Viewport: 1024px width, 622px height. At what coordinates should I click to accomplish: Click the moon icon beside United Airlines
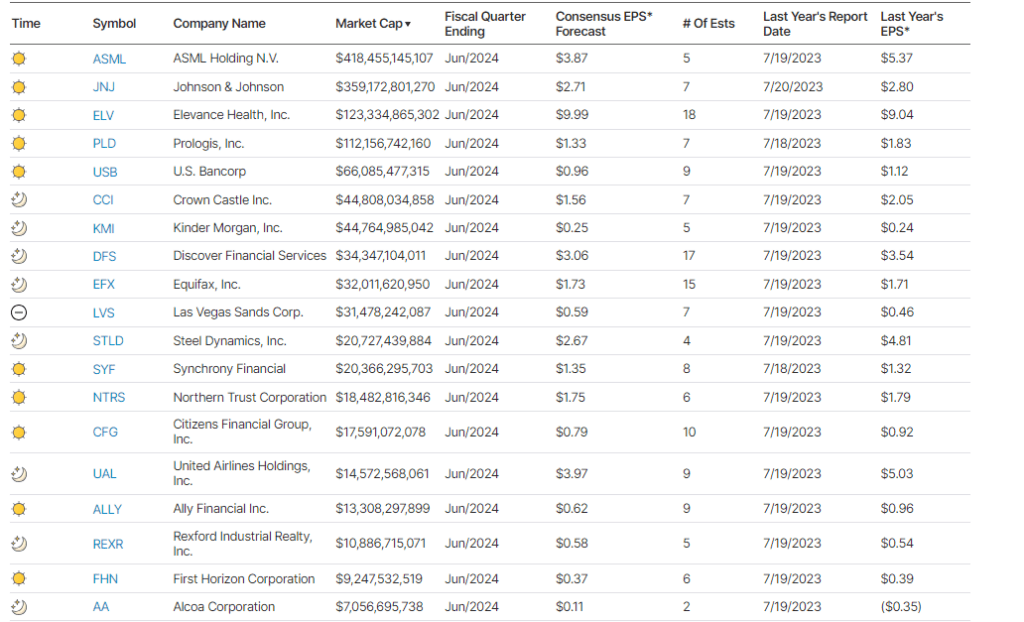pos(19,474)
